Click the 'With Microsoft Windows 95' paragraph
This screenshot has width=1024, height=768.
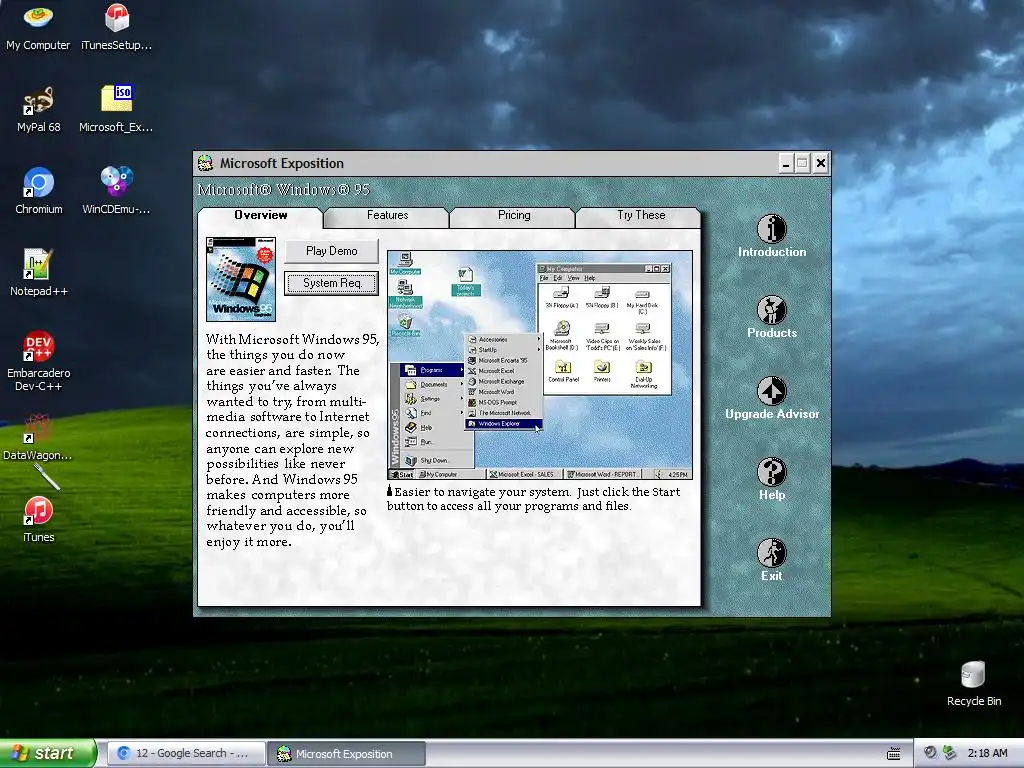(x=292, y=440)
